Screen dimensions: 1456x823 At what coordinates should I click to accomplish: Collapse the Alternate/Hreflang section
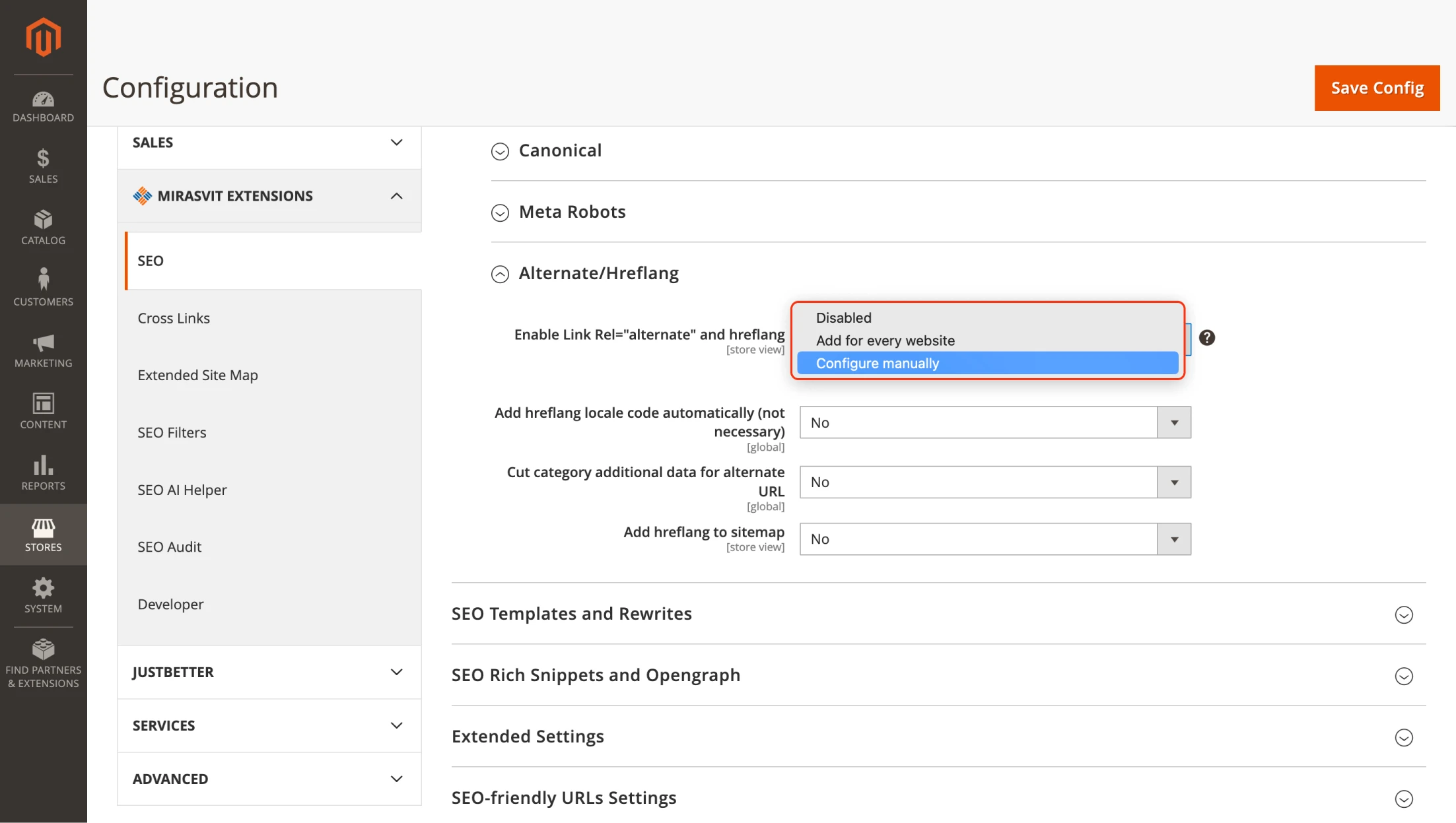pyautogui.click(x=500, y=273)
